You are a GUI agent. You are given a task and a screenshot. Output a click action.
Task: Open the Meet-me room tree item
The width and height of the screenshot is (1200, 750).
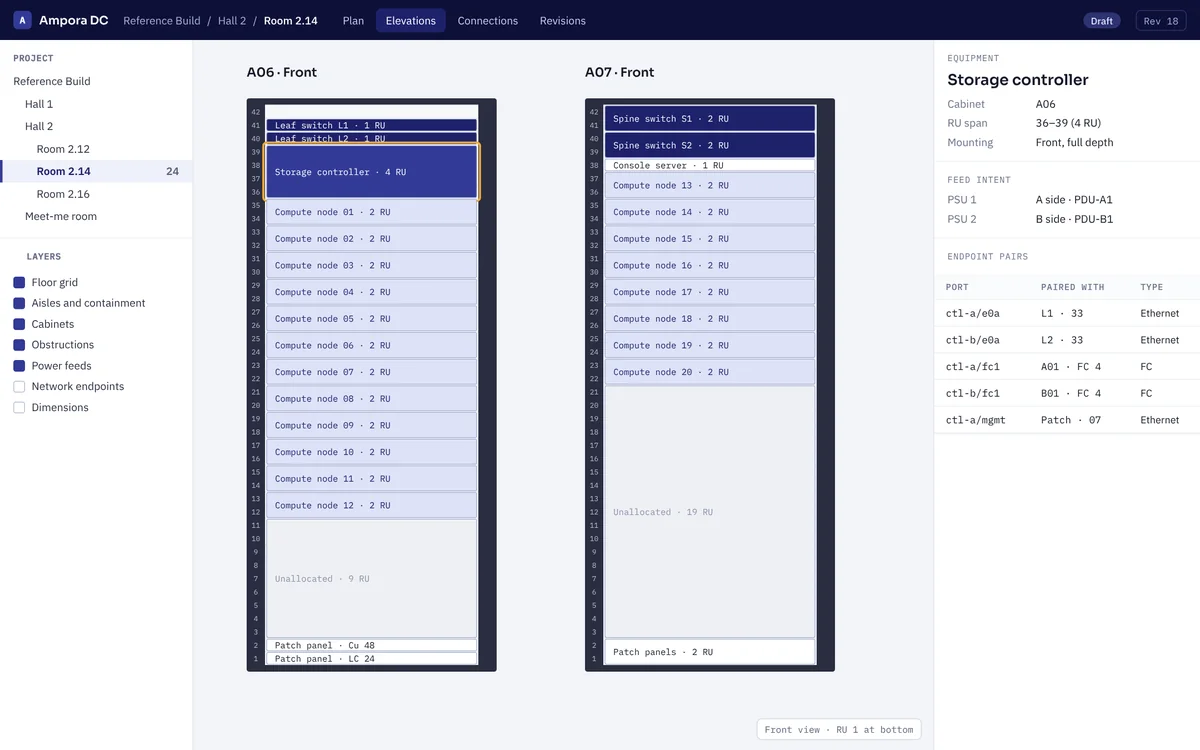pos(96,216)
